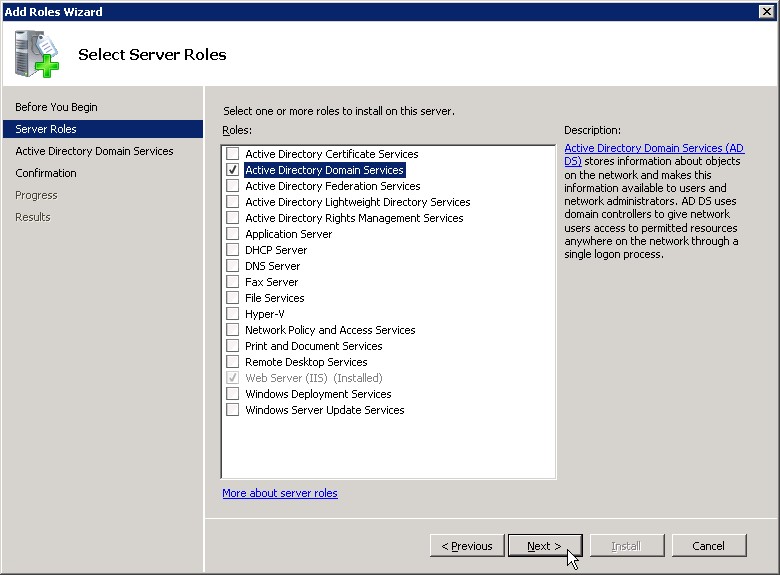Go back with the Previous button
This screenshot has width=780, height=575.
coord(467,546)
